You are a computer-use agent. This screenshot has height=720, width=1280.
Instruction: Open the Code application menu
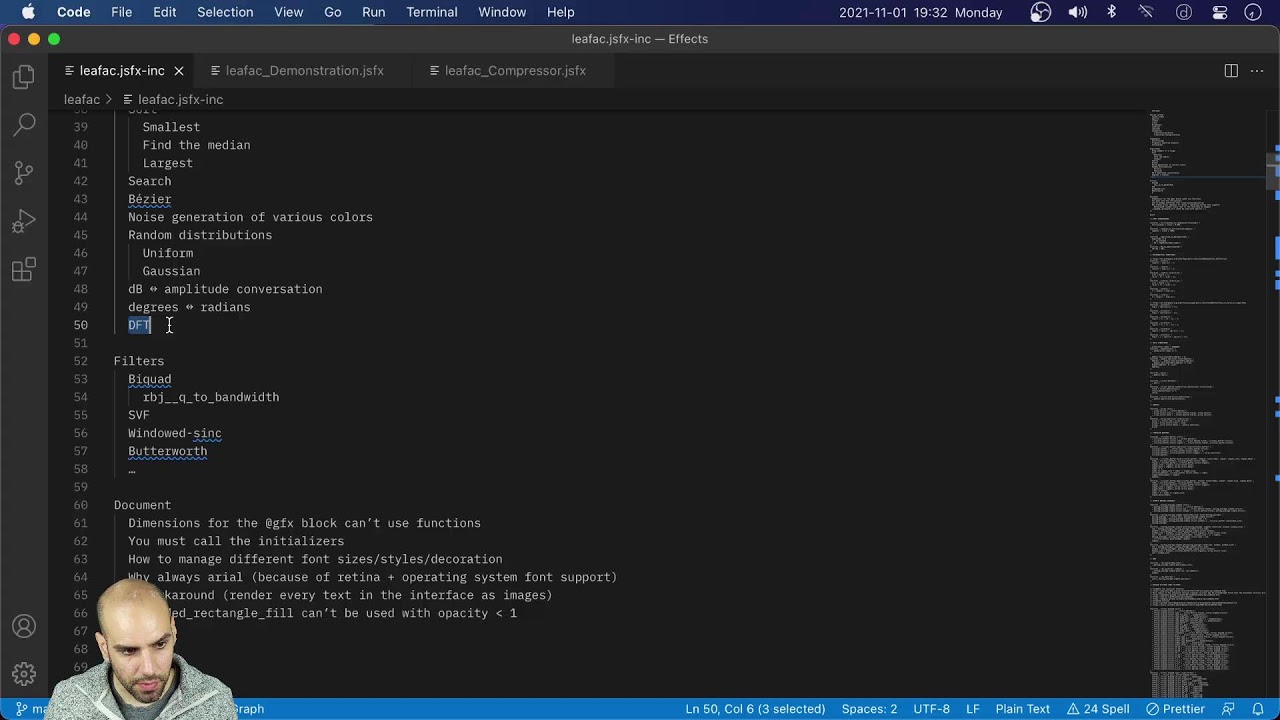click(x=74, y=12)
